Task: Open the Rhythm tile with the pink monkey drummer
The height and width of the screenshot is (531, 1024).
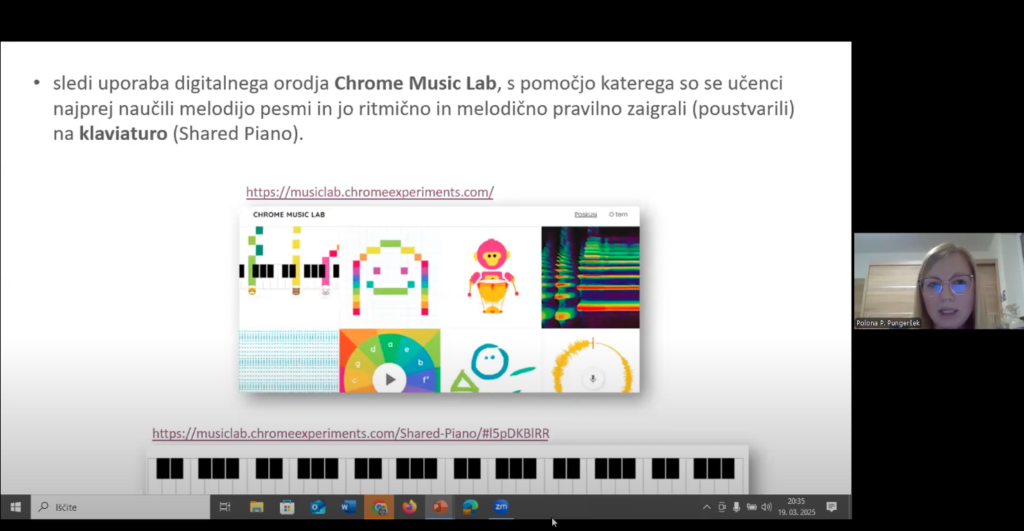Action: click(491, 278)
